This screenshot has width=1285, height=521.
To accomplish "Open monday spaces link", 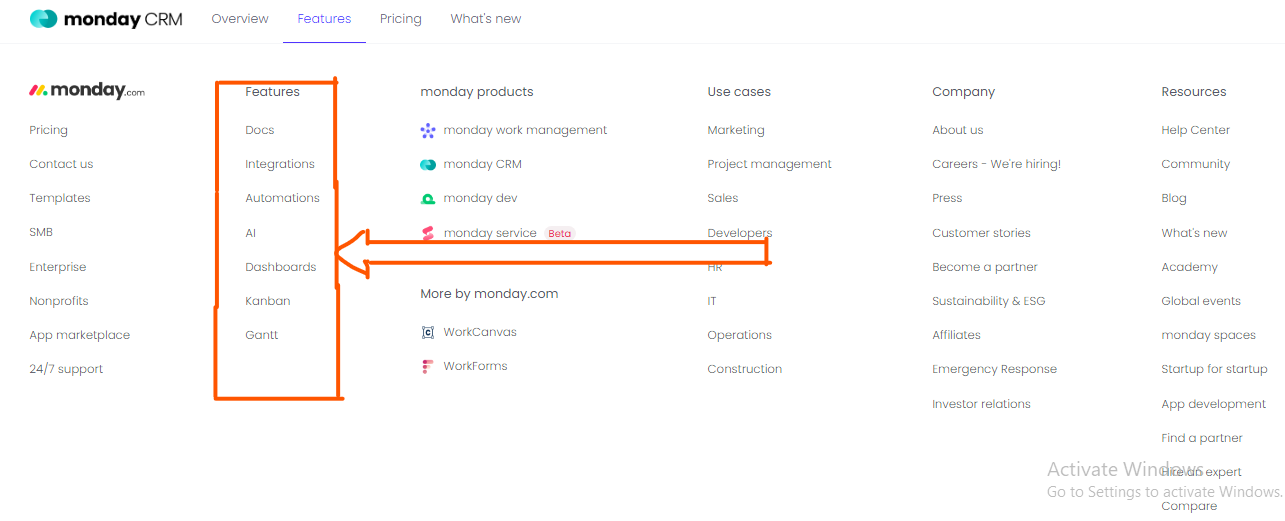I will [1209, 335].
